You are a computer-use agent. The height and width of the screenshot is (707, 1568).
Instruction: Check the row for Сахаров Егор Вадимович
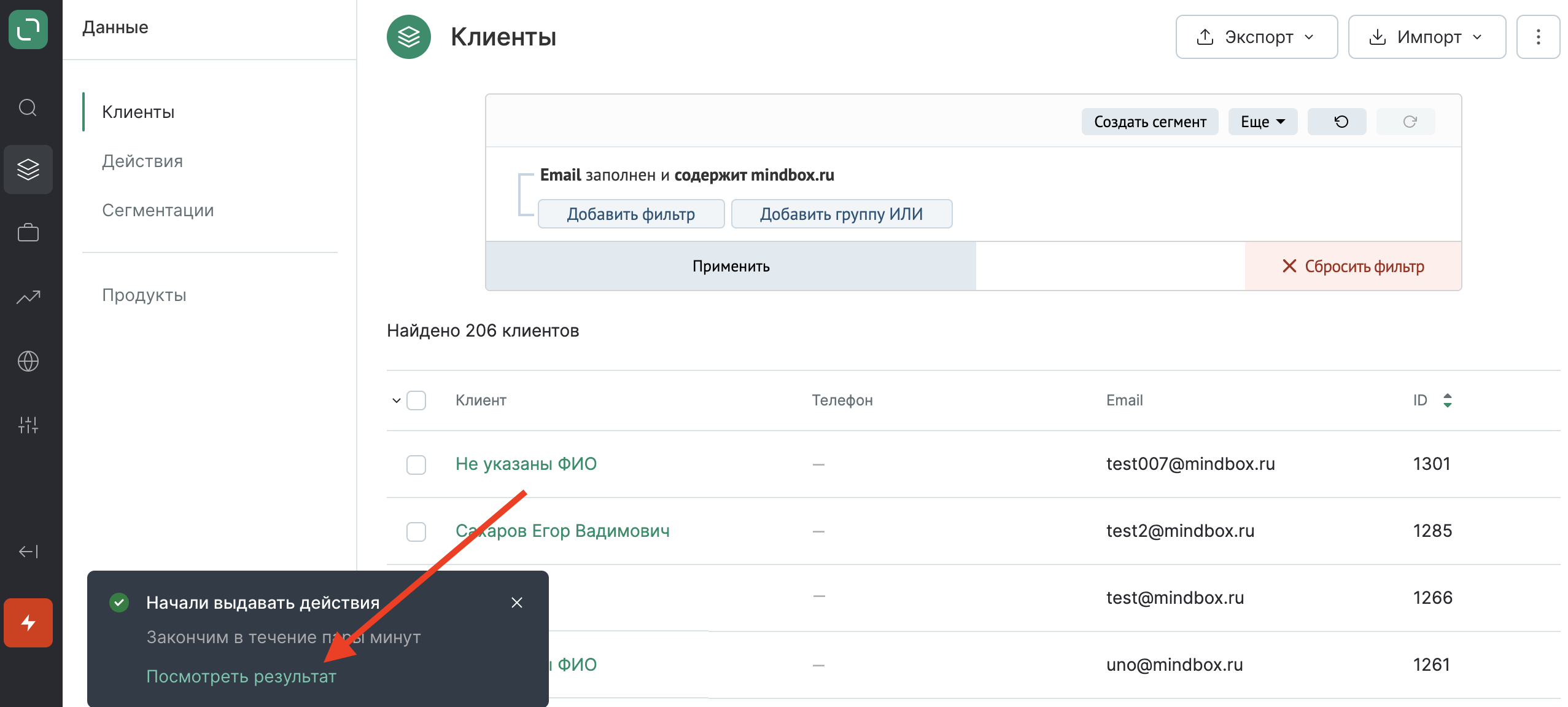[416, 531]
